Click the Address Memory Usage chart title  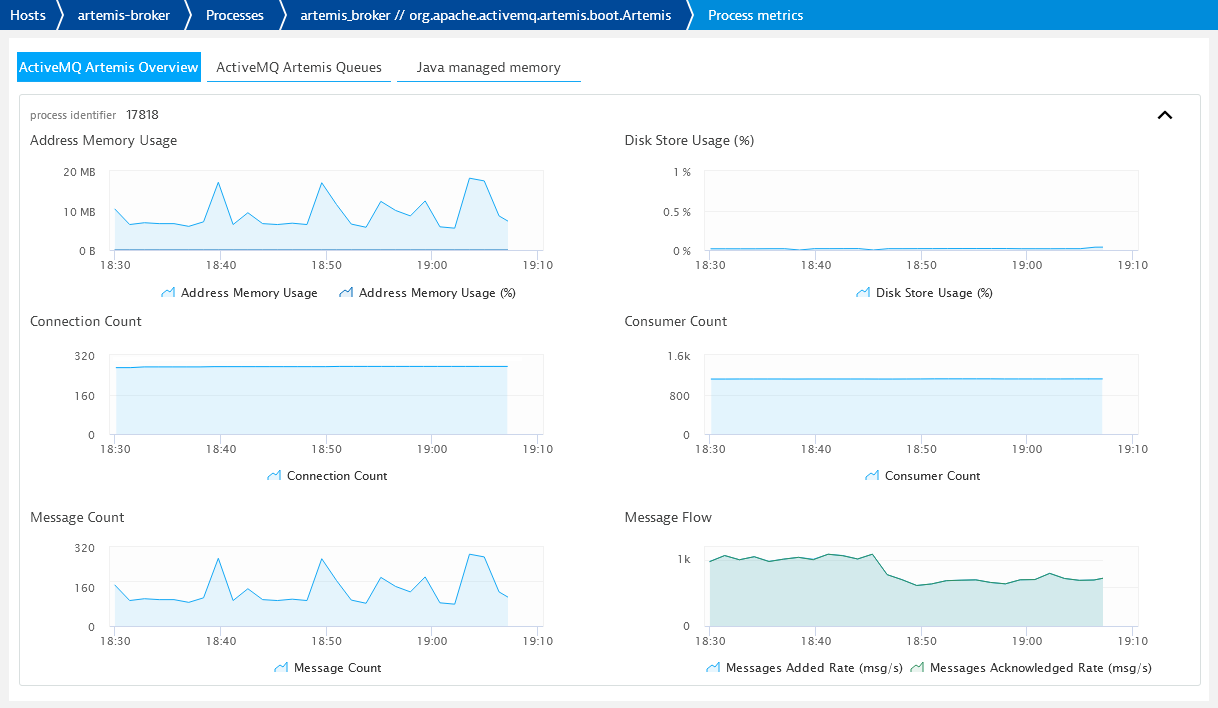pos(104,140)
